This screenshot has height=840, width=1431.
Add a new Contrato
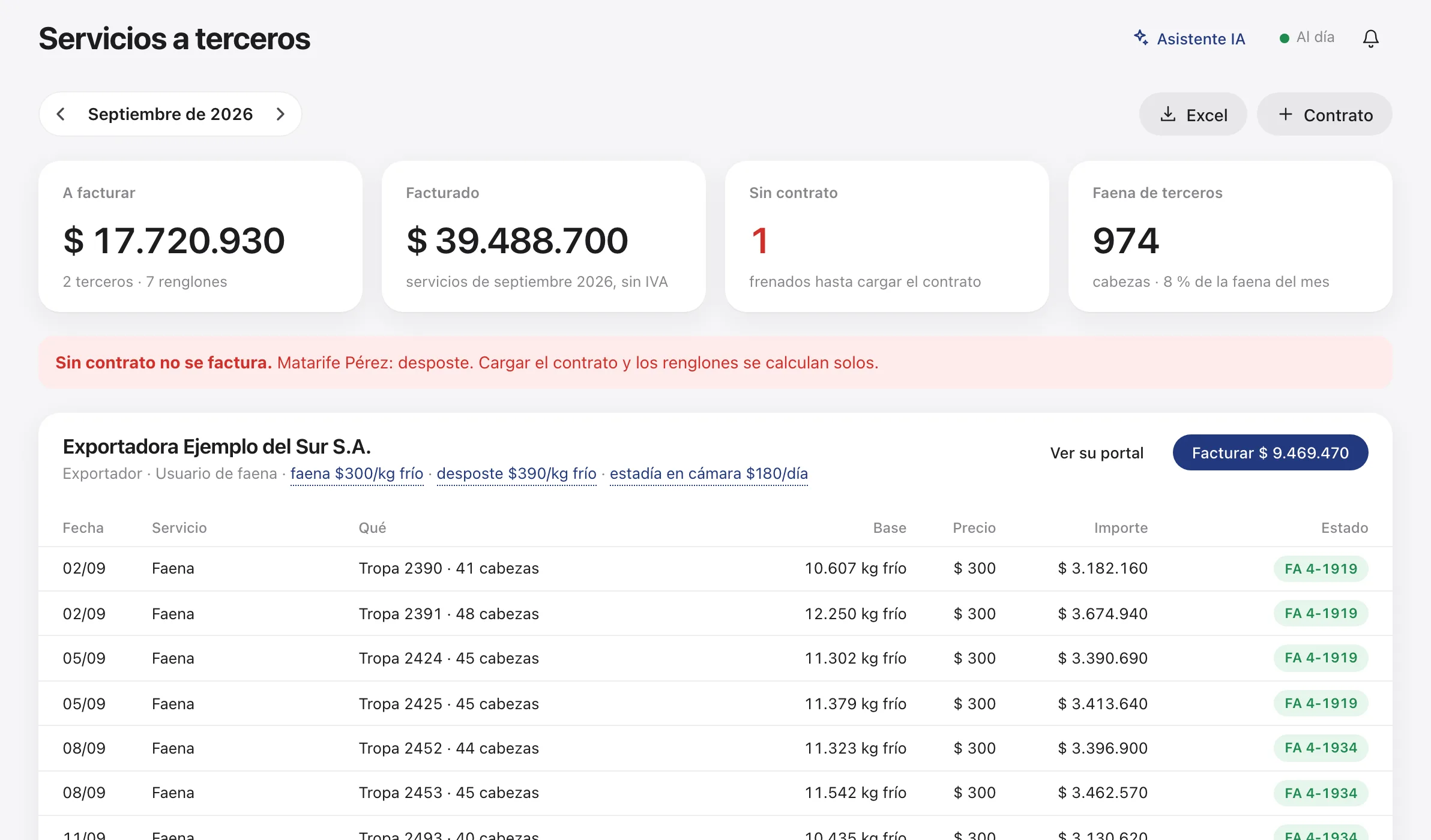[1324, 114]
